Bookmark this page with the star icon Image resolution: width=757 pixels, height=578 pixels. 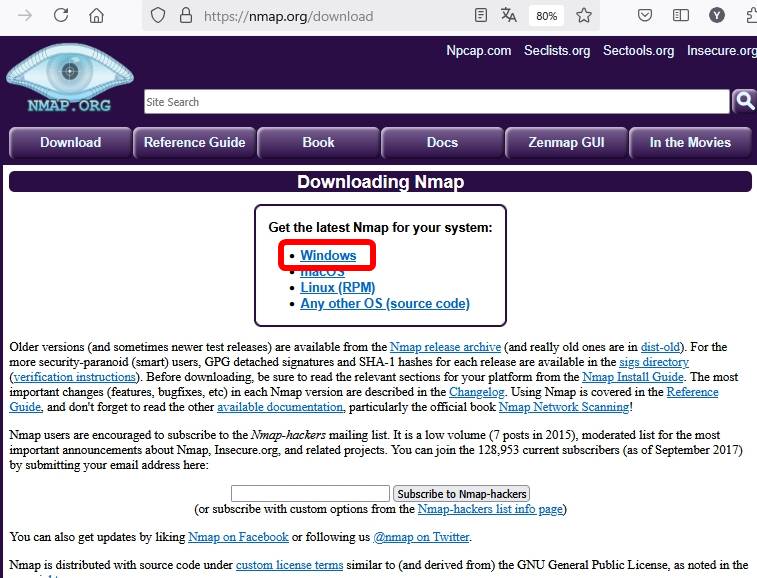coord(584,15)
